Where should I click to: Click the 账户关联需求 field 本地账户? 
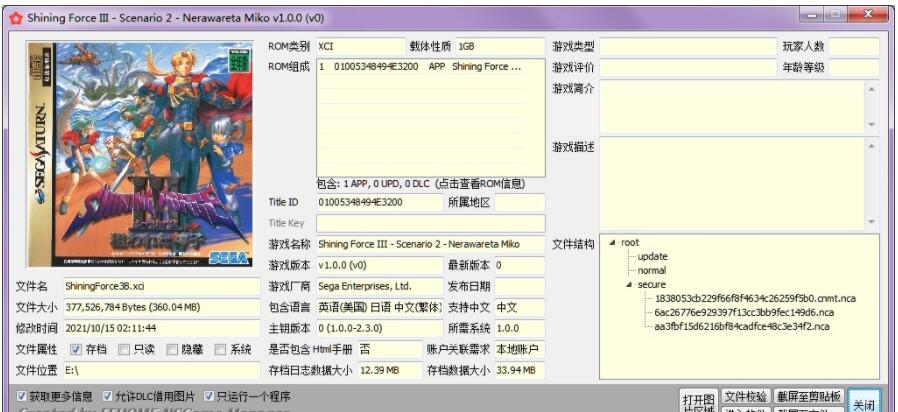click(520, 350)
